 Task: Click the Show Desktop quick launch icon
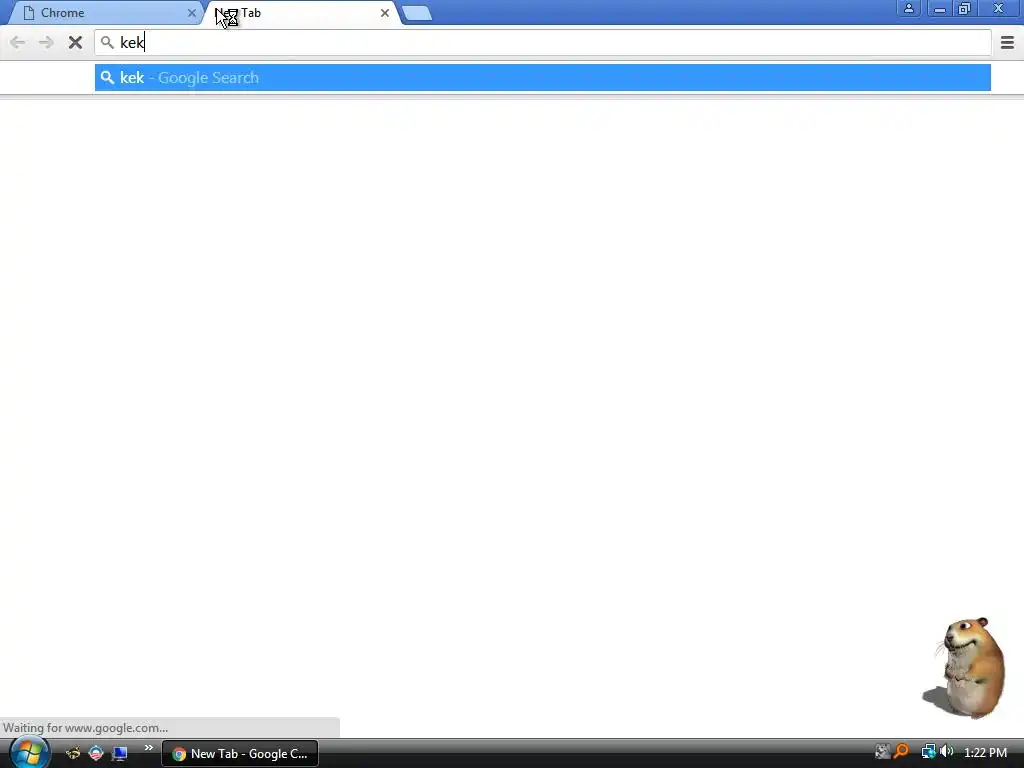[120, 753]
